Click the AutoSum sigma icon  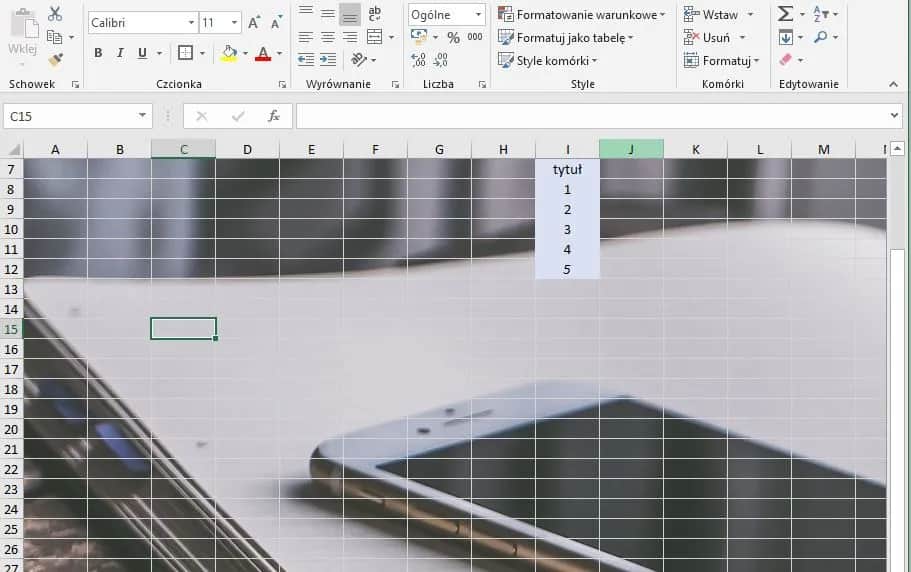coord(785,14)
